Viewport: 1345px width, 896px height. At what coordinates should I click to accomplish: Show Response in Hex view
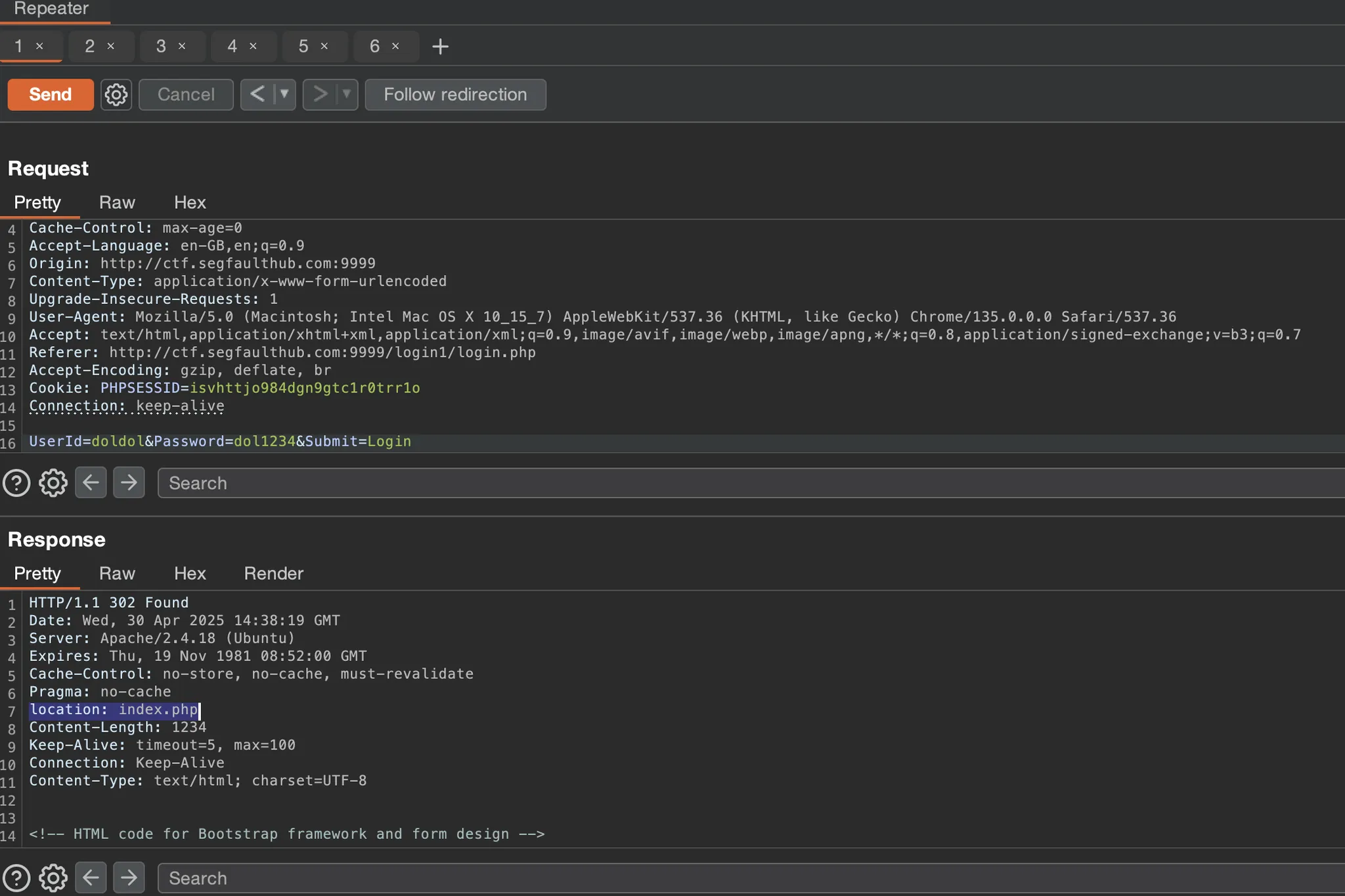click(190, 573)
